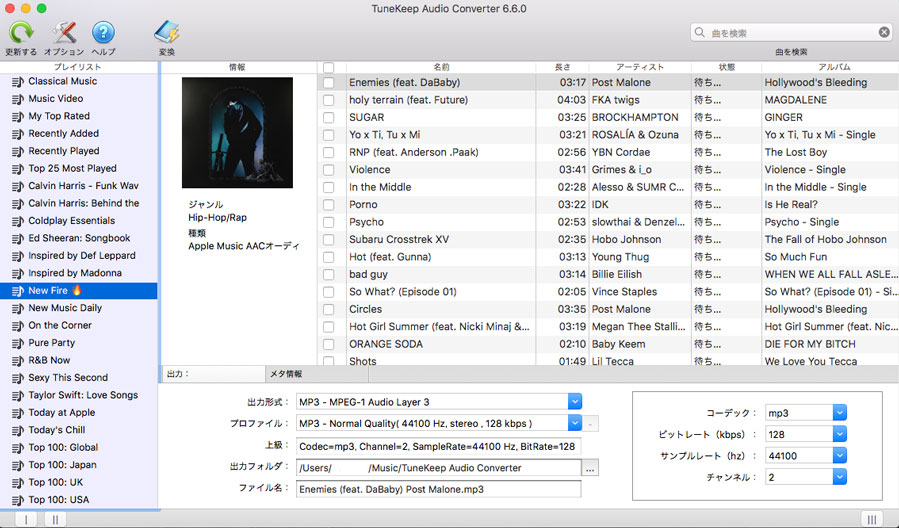The image size is (899, 528).
Task: Open the codec (コーデック) dropdown
Action: point(839,413)
